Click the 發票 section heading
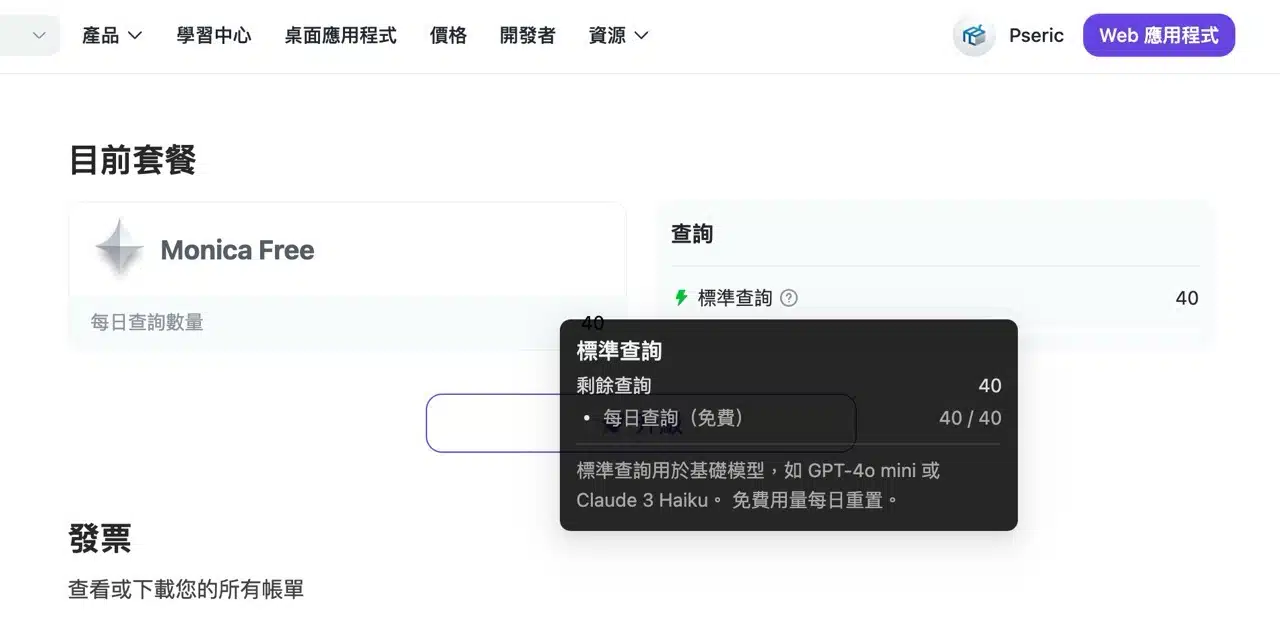Screen dimensions: 1280x620 (100, 539)
